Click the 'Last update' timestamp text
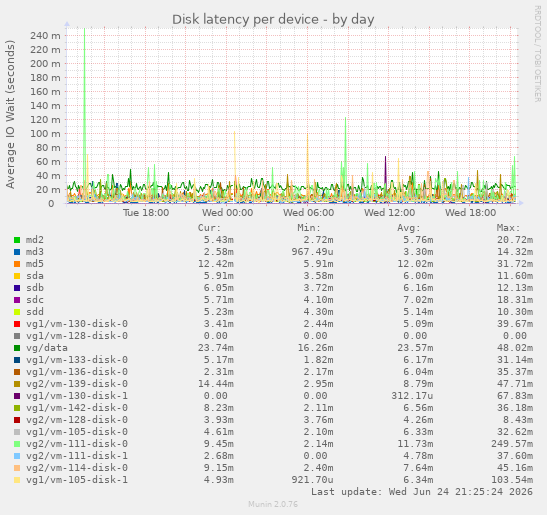Image resolution: width=547 pixels, height=515 pixels. coord(422,492)
